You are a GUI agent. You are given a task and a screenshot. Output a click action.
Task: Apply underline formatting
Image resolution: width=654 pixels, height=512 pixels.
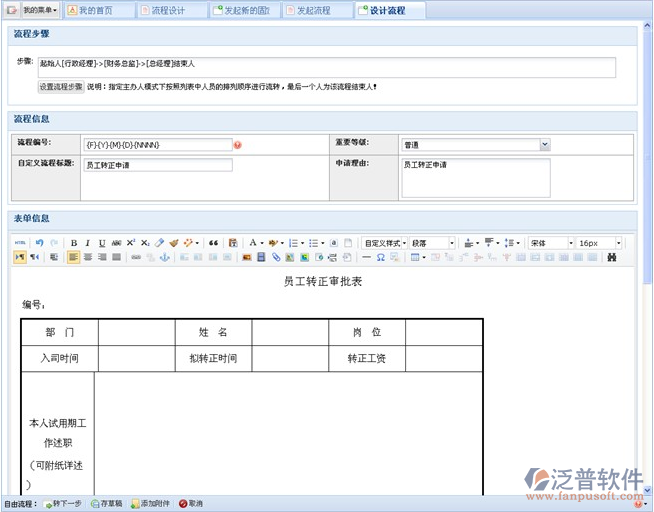(x=102, y=243)
